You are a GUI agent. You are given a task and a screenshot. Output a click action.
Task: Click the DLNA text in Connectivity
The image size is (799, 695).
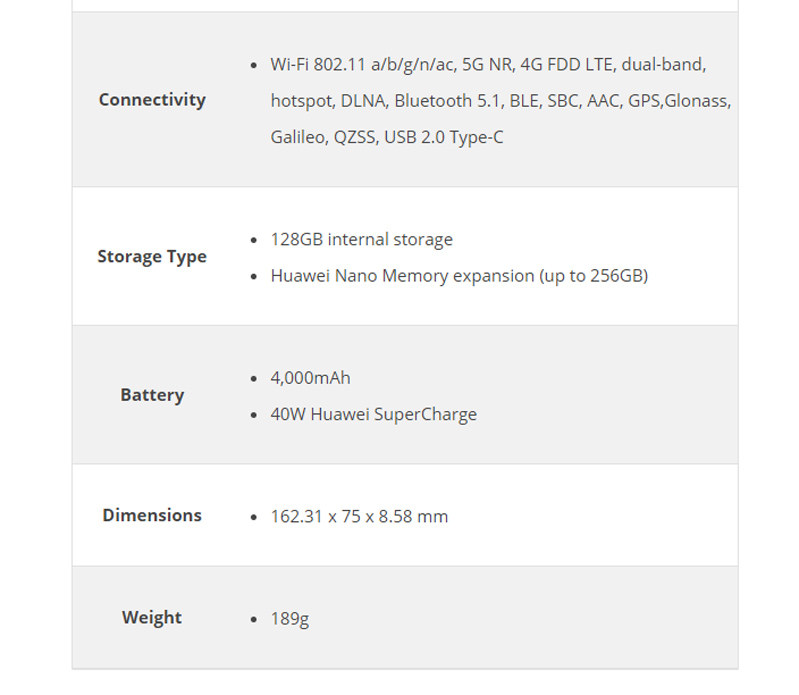[364, 101]
